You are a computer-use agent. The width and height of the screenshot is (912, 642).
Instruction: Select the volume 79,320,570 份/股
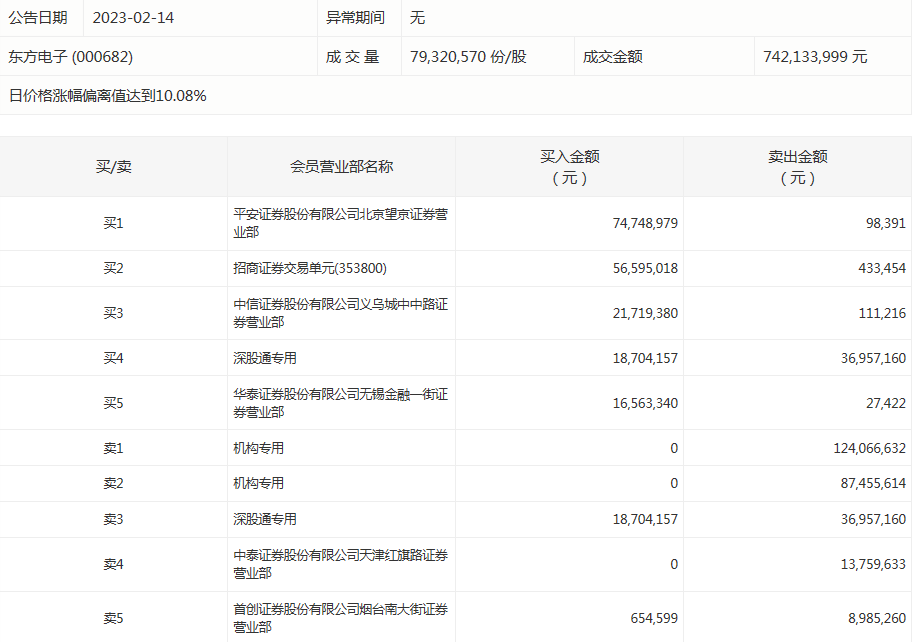[x=468, y=56]
